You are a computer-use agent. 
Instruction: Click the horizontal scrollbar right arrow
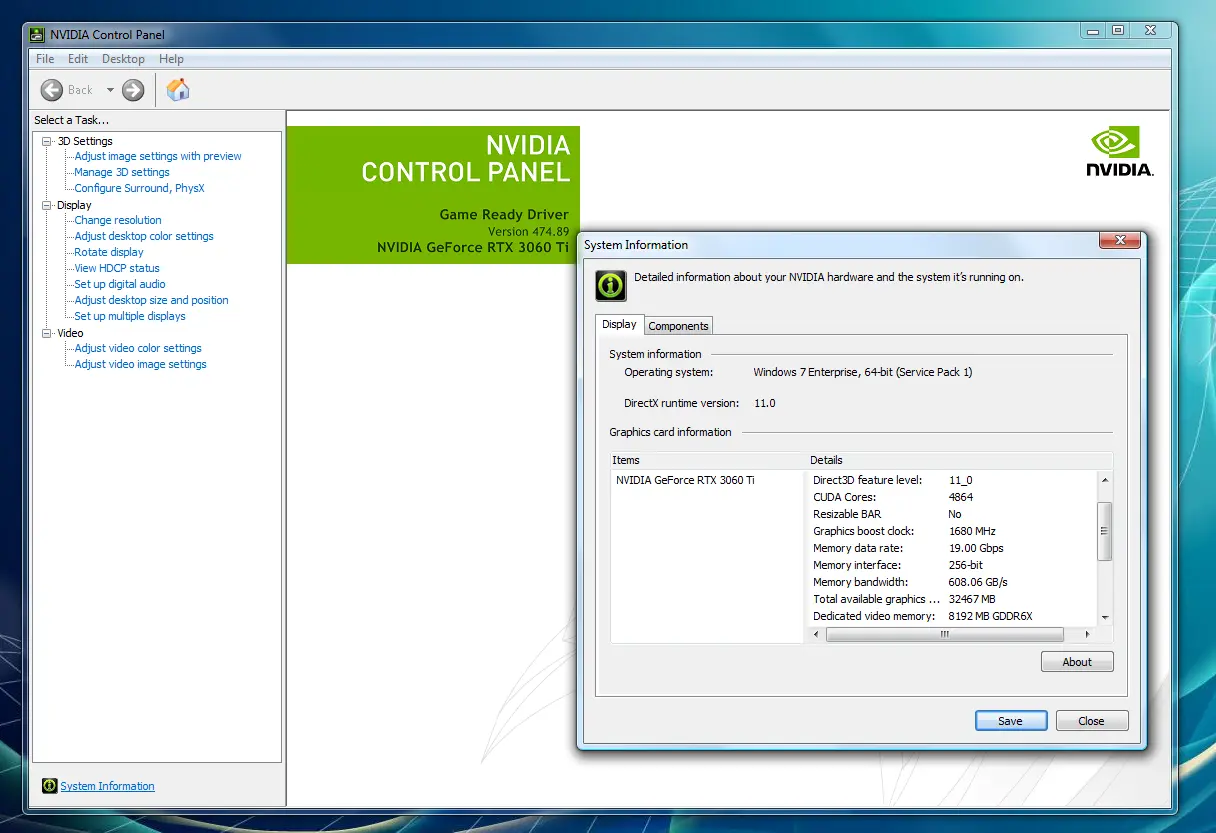pyautogui.click(x=1088, y=635)
